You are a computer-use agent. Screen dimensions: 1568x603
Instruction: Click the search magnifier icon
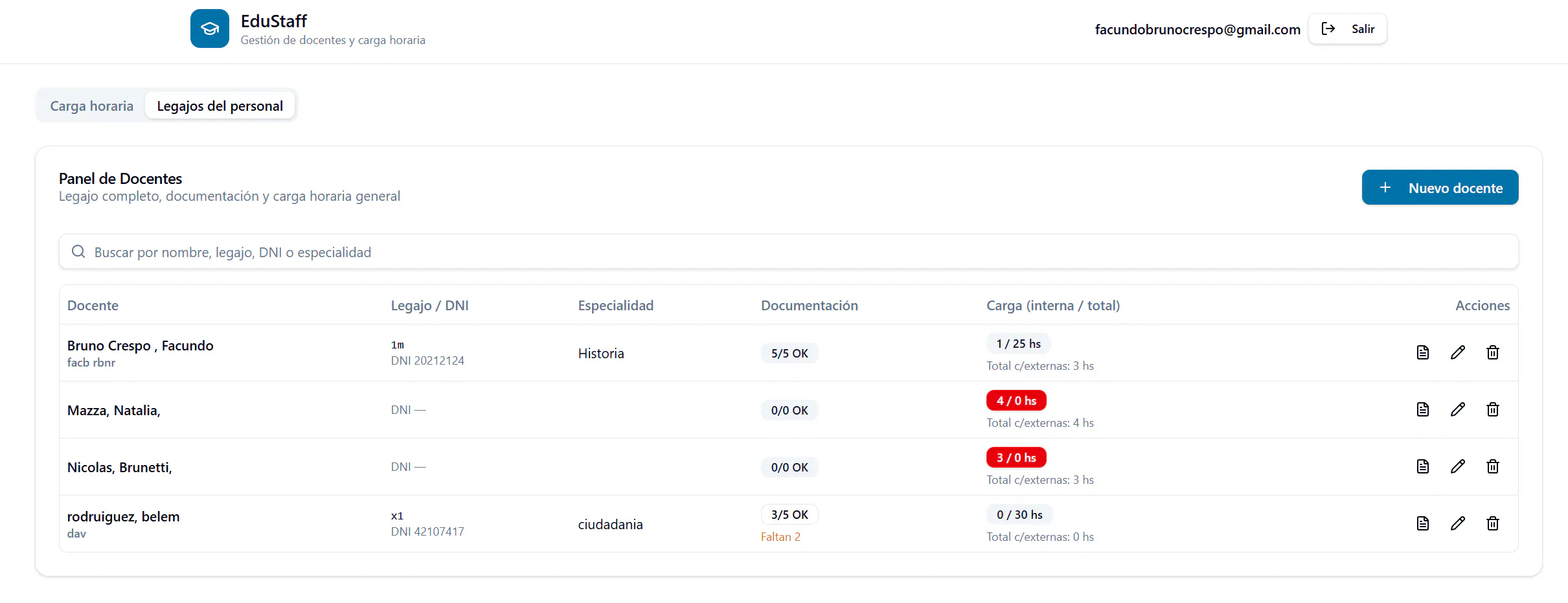pyautogui.click(x=78, y=251)
